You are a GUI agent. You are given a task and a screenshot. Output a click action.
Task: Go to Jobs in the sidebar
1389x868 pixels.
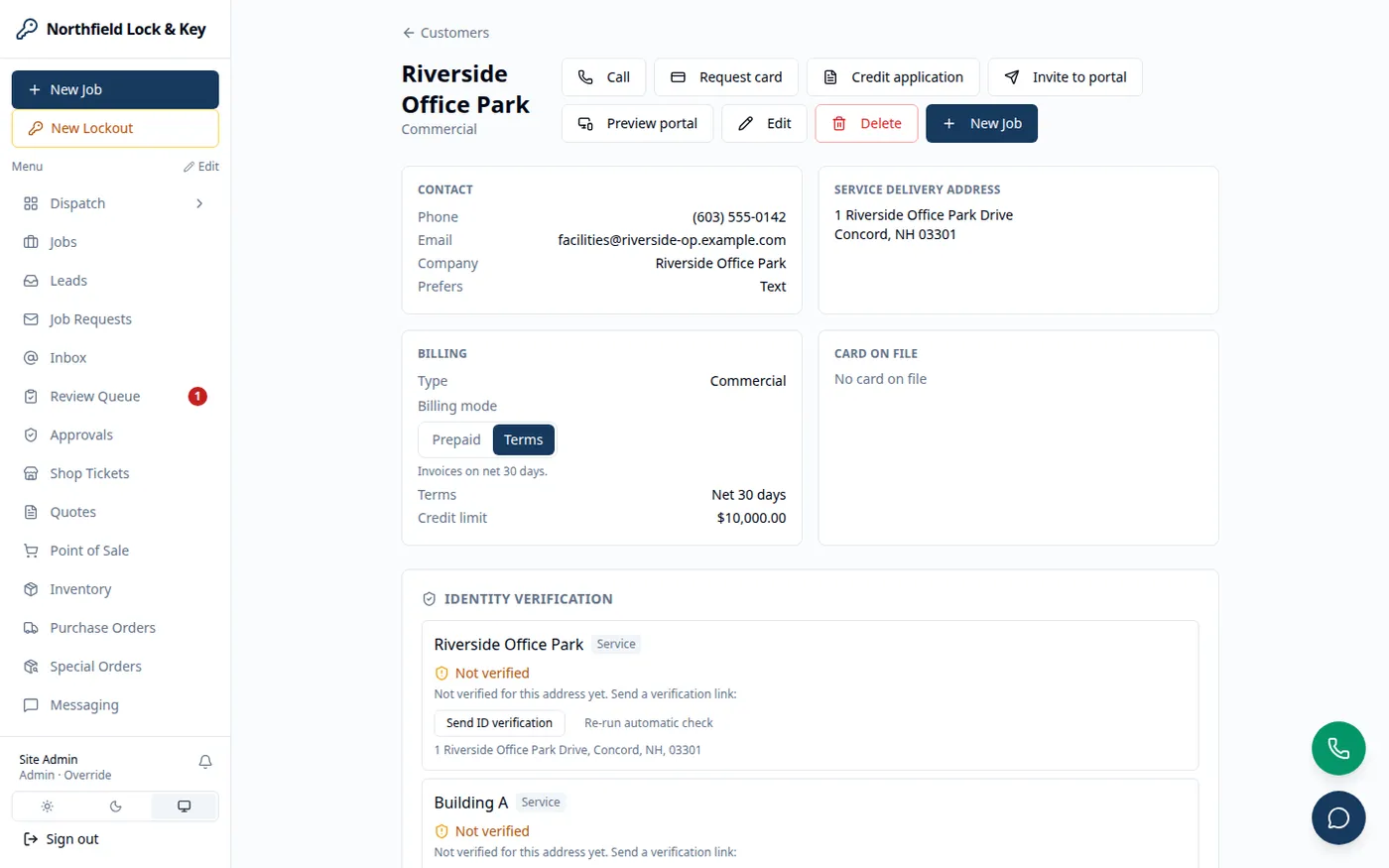coord(115,242)
